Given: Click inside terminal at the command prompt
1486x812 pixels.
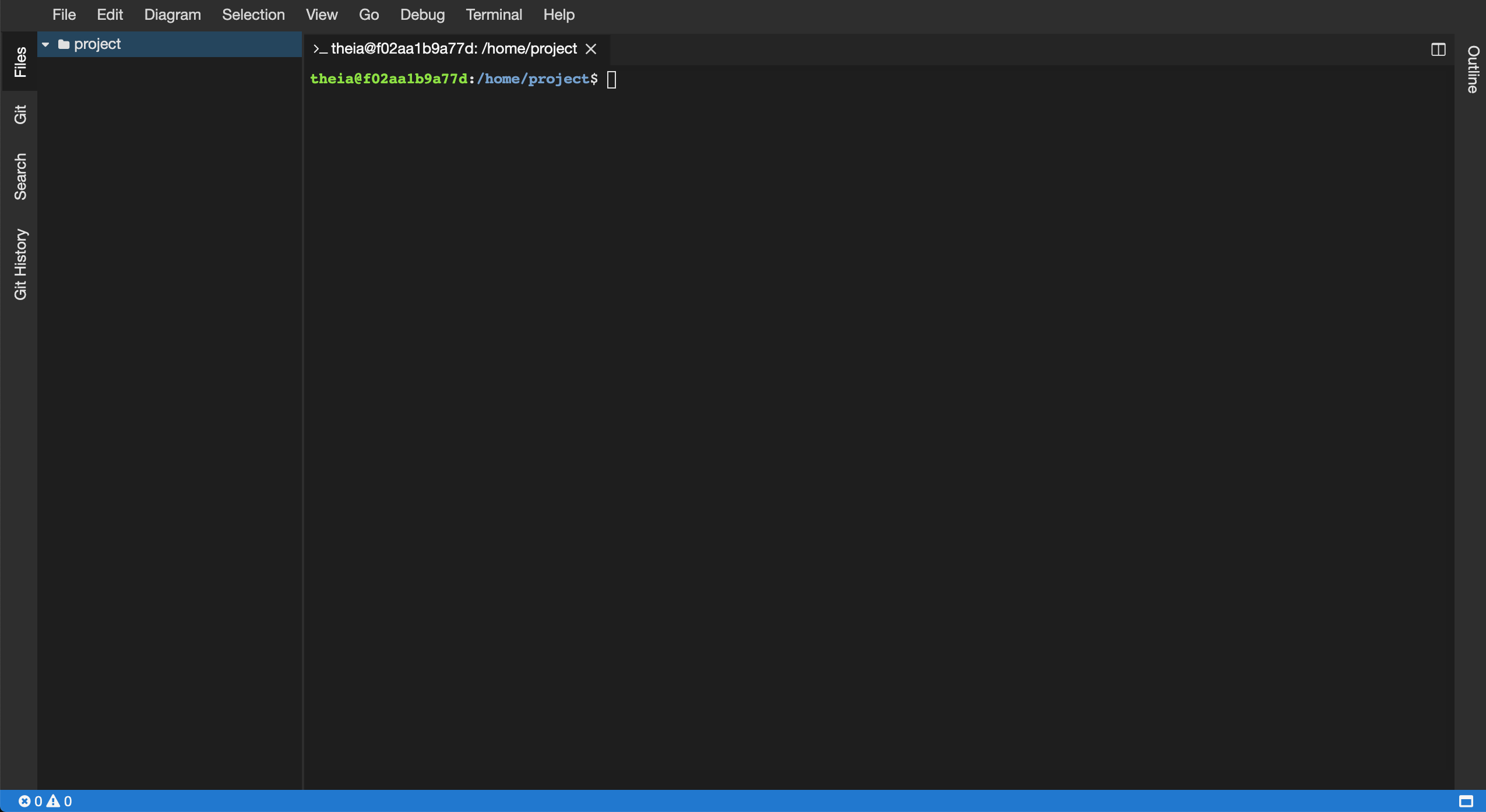Looking at the screenshot, I should 611,79.
